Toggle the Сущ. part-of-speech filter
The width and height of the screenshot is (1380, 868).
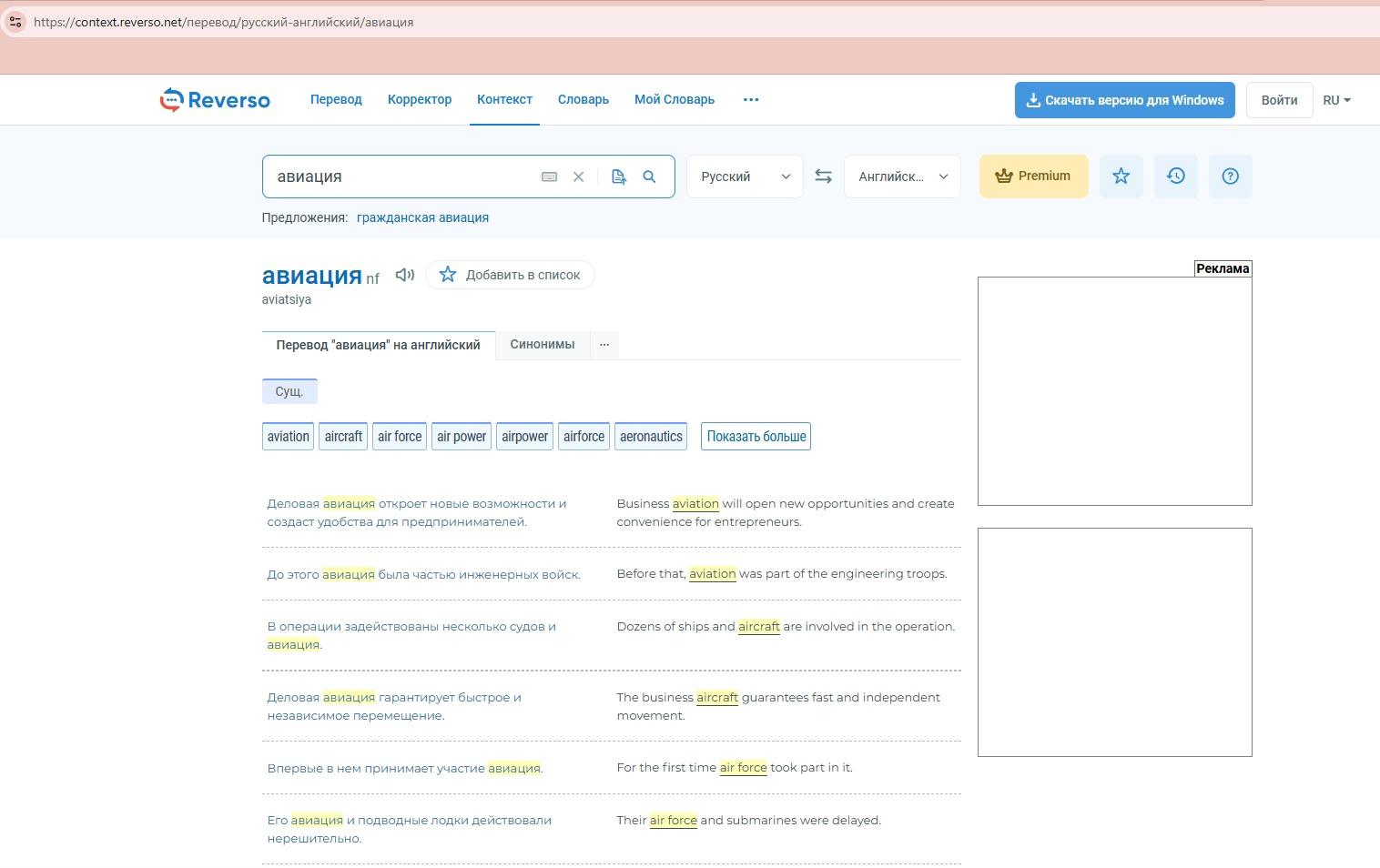click(x=289, y=391)
